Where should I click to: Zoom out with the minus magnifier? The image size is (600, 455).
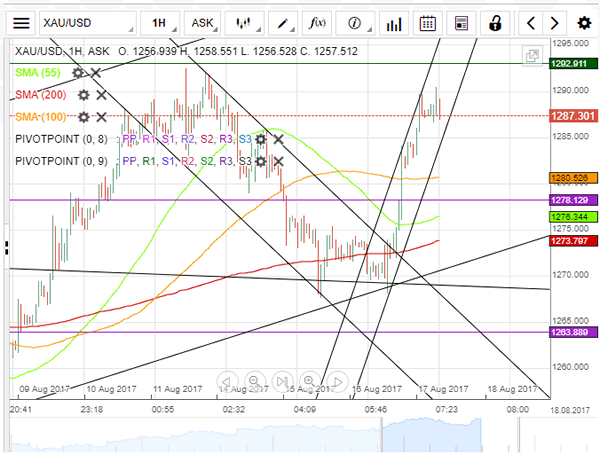(x=254, y=382)
